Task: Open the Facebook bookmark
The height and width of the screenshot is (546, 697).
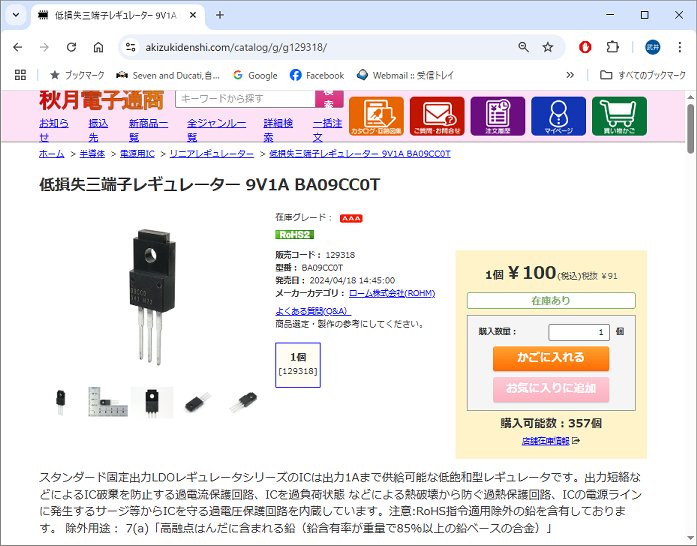Action: pyautogui.click(x=317, y=75)
